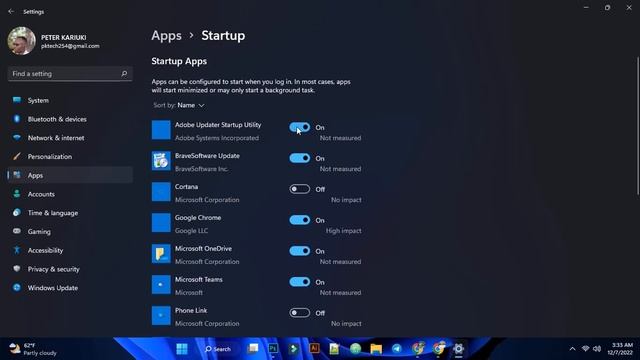Enable Cortana startup toggle
Image resolution: width=640 pixels, height=360 pixels.
coord(300,189)
